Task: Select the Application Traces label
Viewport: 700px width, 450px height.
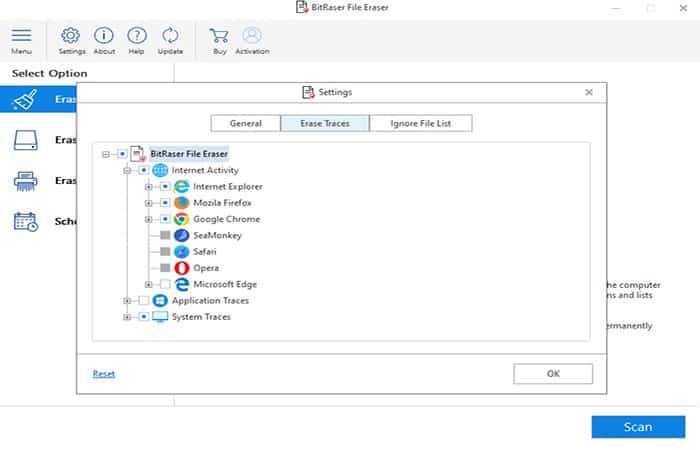Action: (210, 300)
